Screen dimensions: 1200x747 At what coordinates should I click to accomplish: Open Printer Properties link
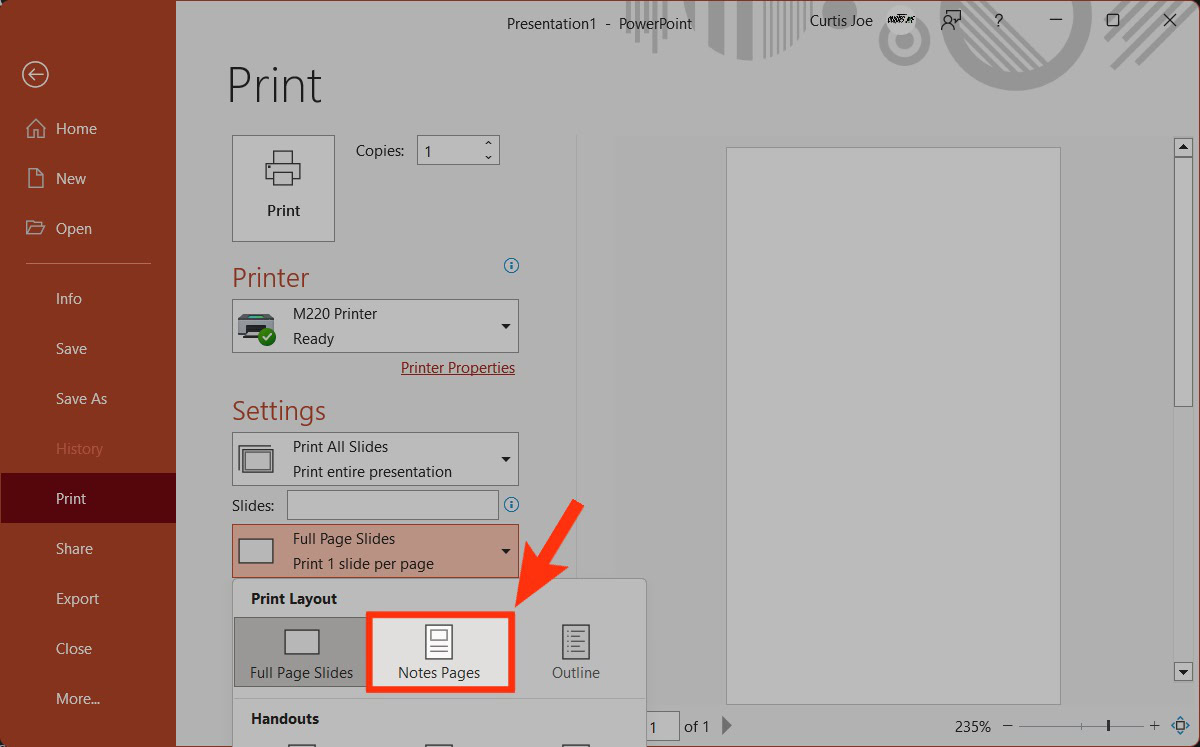(x=458, y=368)
